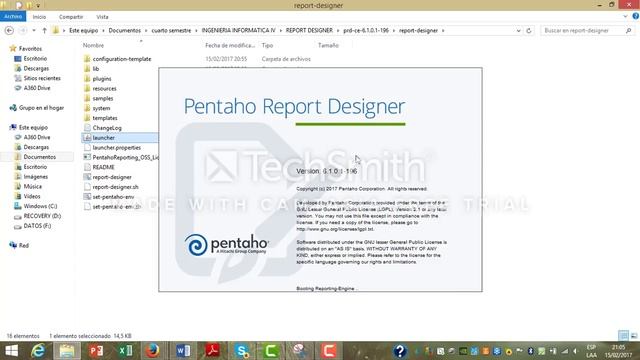Go to INGENIERIA INFORMATICA IV in breadcrumb
The width and height of the screenshot is (640, 360).
pyautogui.click(x=238, y=31)
